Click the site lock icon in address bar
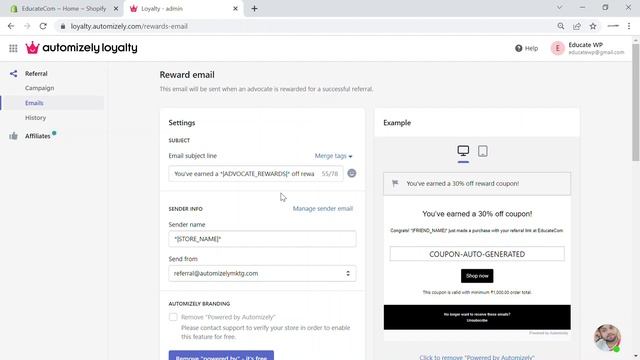The height and width of the screenshot is (360, 640). [62, 26]
